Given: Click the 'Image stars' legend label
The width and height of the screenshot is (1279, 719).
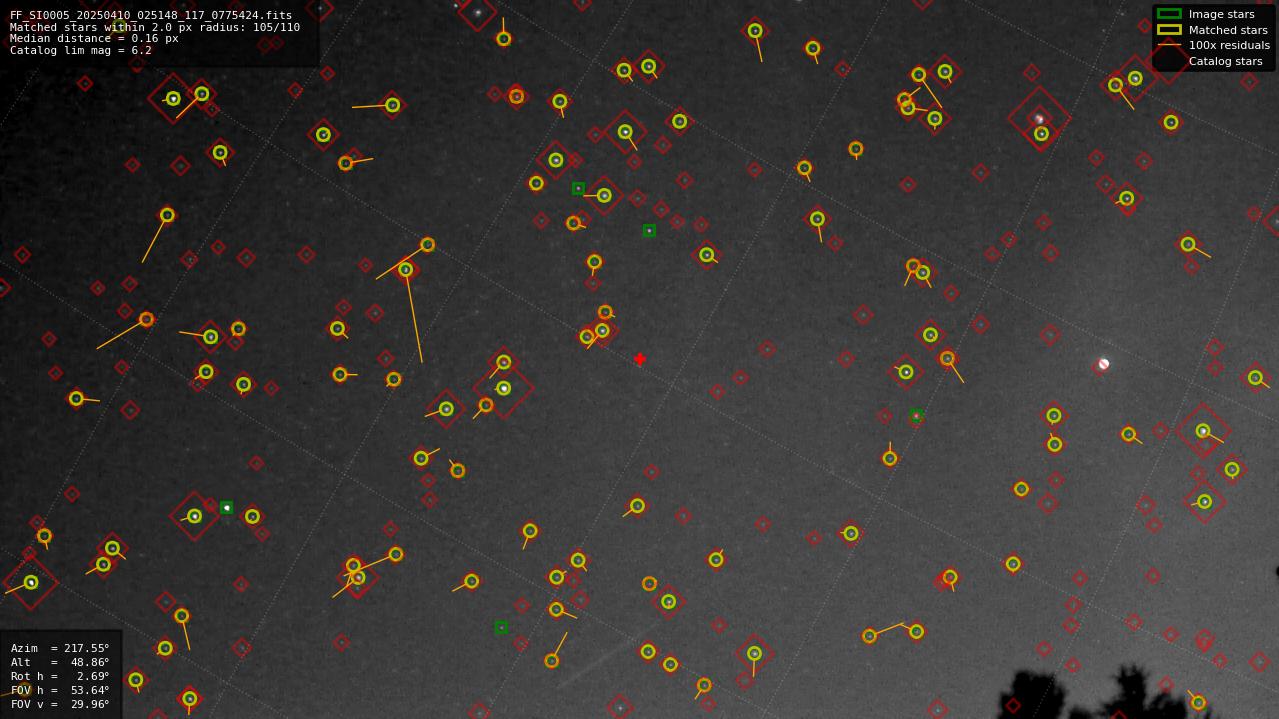Looking at the screenshot, I should click(x=1221, y=15).
